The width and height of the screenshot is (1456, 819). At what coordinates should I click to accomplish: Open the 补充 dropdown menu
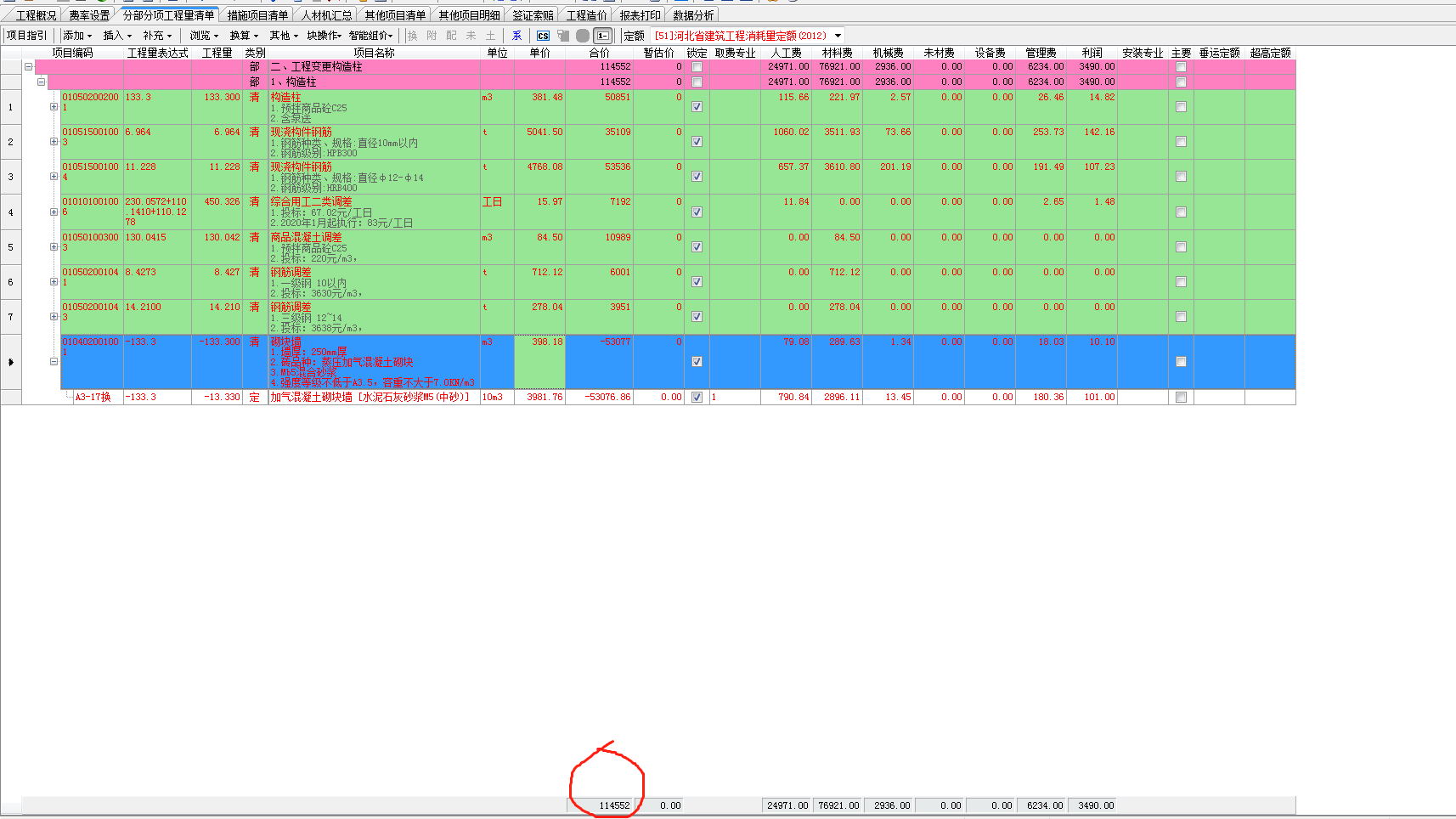point(157,36)
